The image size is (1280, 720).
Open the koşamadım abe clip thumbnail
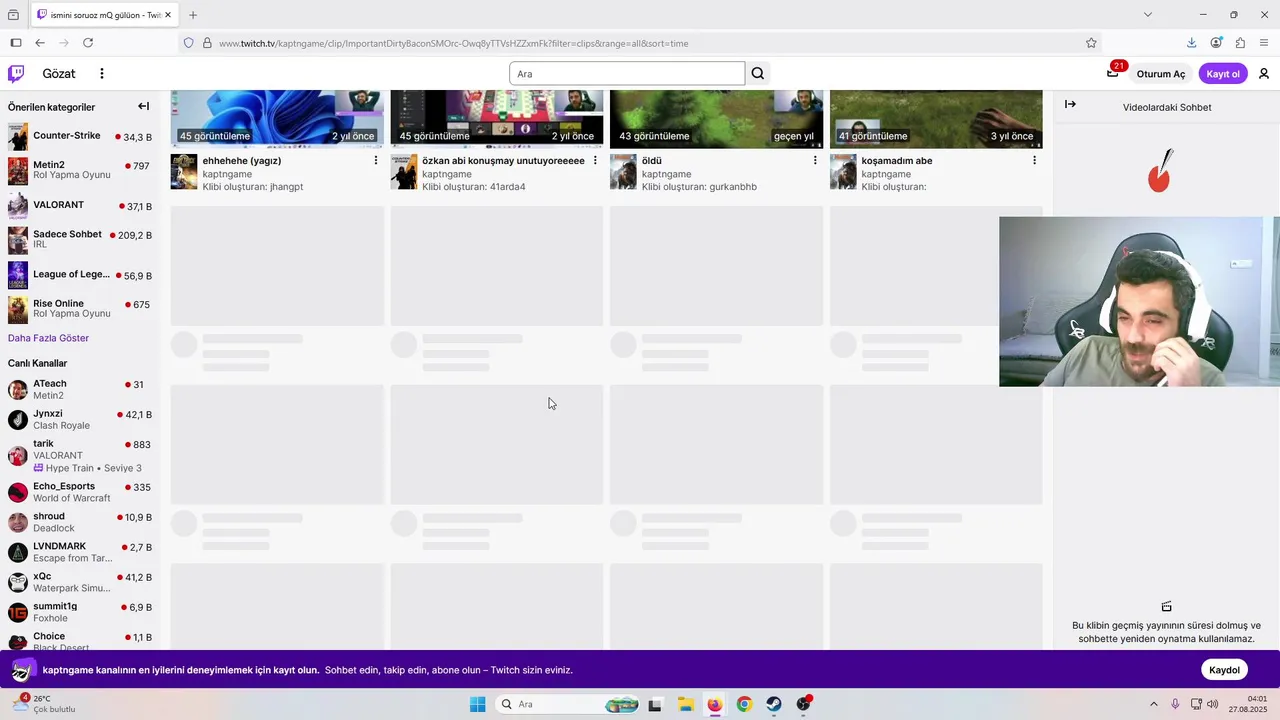pyautogui.click(x=936, y=119)
